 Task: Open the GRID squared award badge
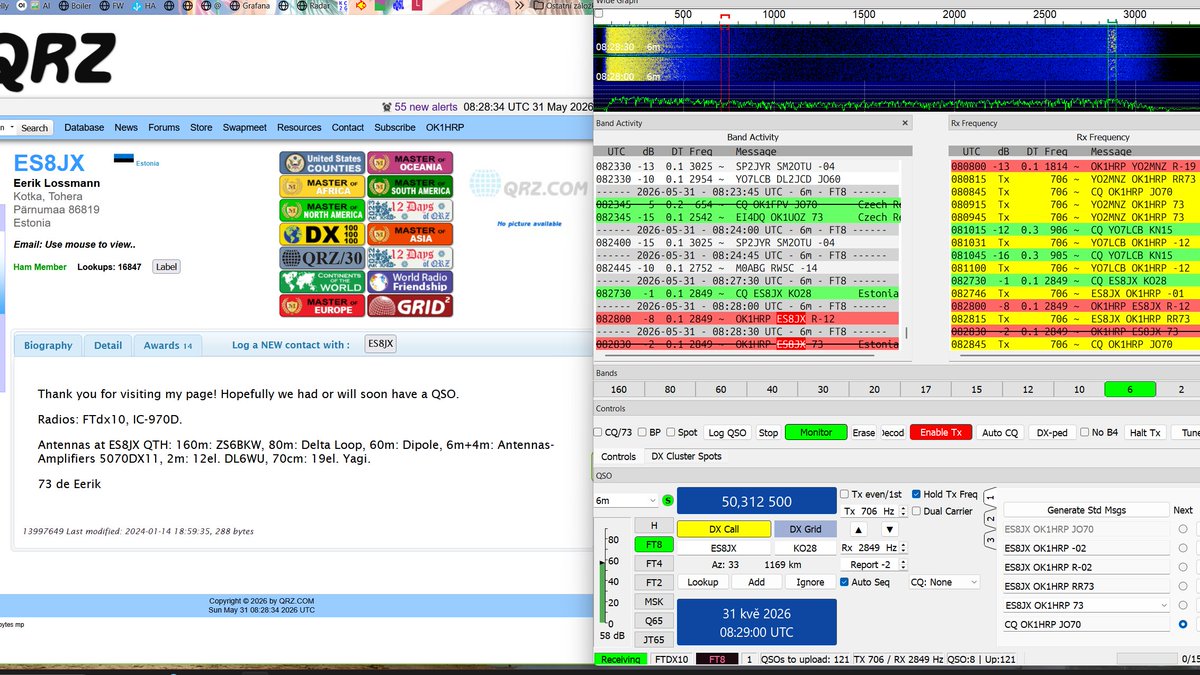coord(410,306)
